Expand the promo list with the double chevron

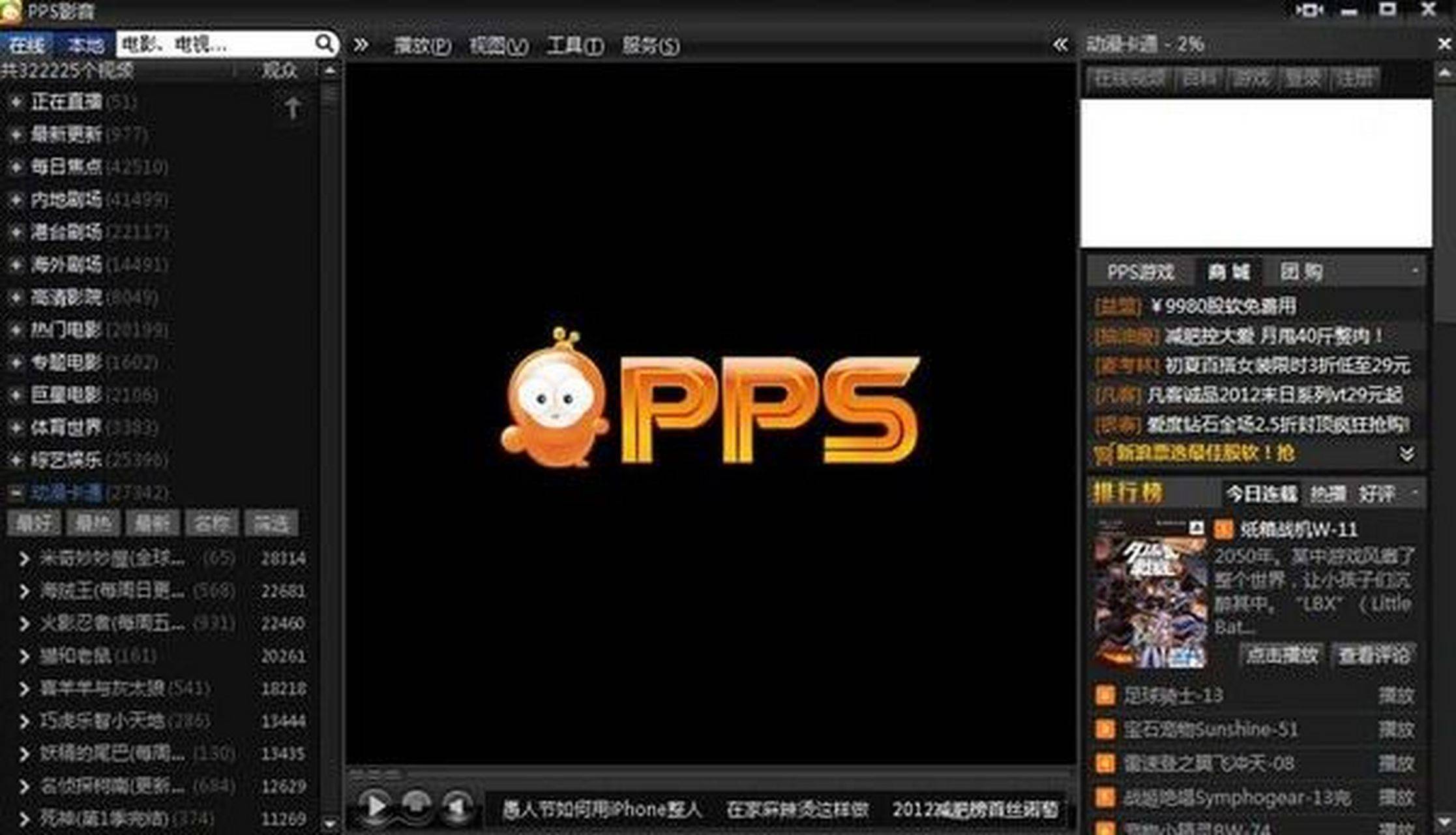(1406, 453)
